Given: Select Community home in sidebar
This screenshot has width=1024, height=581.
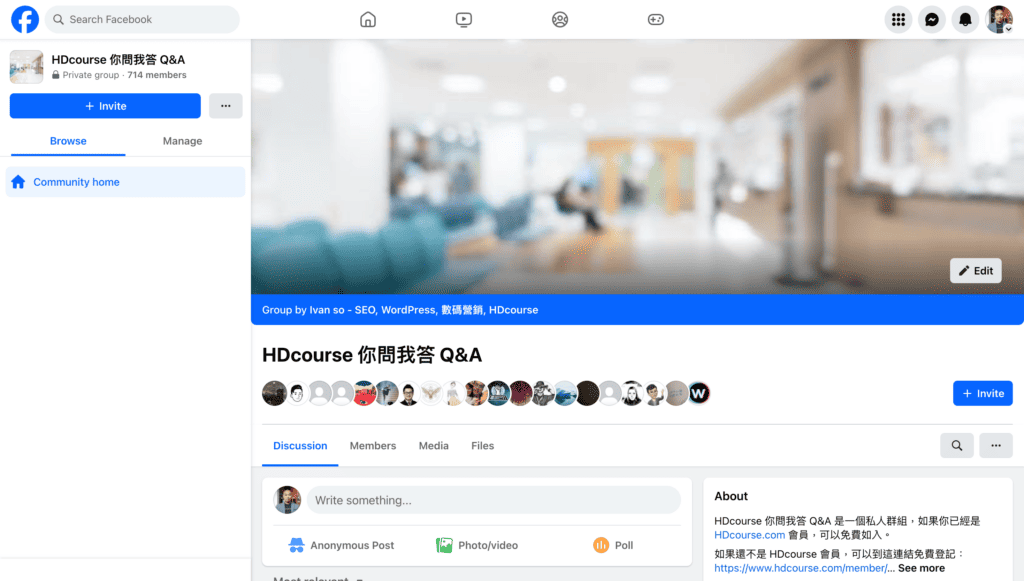Looking at the screenshot, I should click(x=125, y=182).
